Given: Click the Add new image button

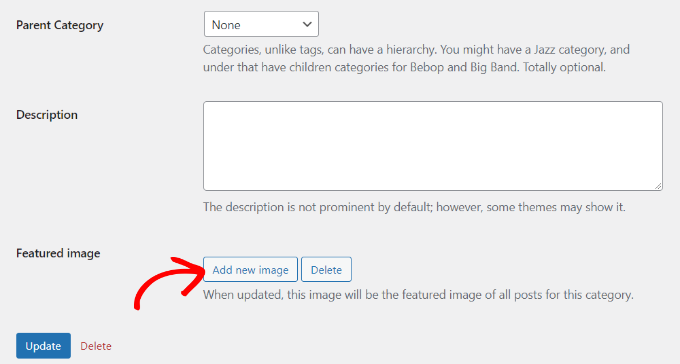Looking at the screenshot, I should [x=250, y=269].
